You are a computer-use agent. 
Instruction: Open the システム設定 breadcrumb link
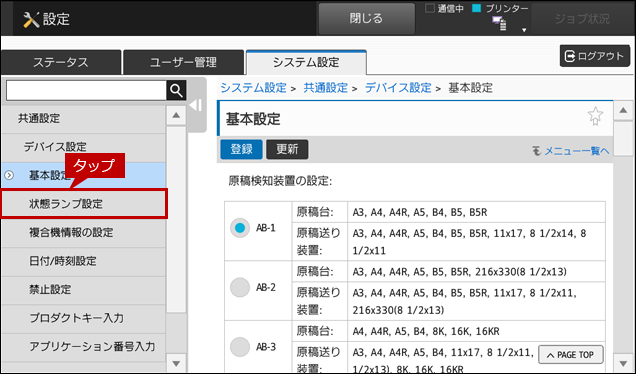[254, 88]
